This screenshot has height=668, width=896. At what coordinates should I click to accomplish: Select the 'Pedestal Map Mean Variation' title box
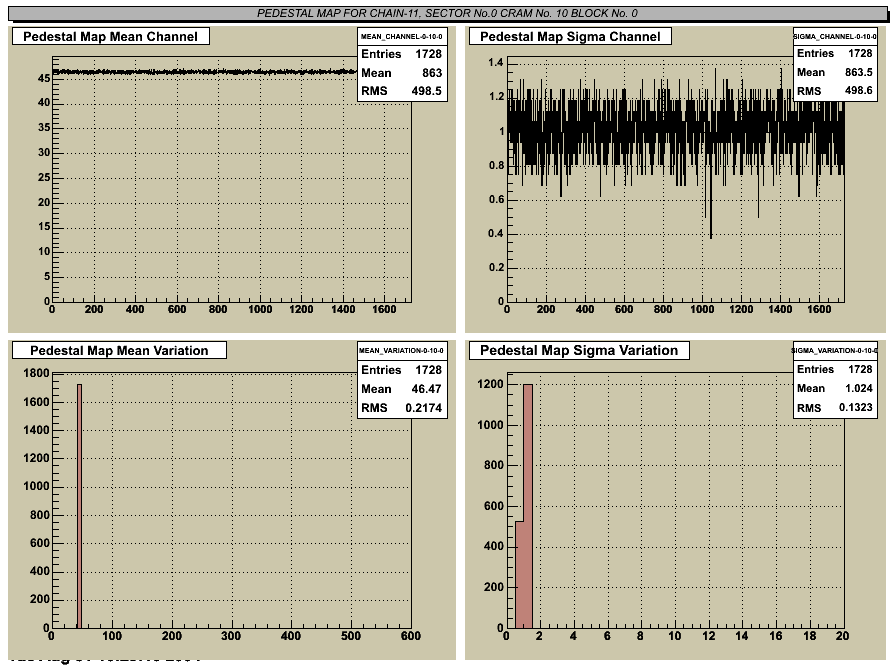pyautogui.click(x=119, y=350)
